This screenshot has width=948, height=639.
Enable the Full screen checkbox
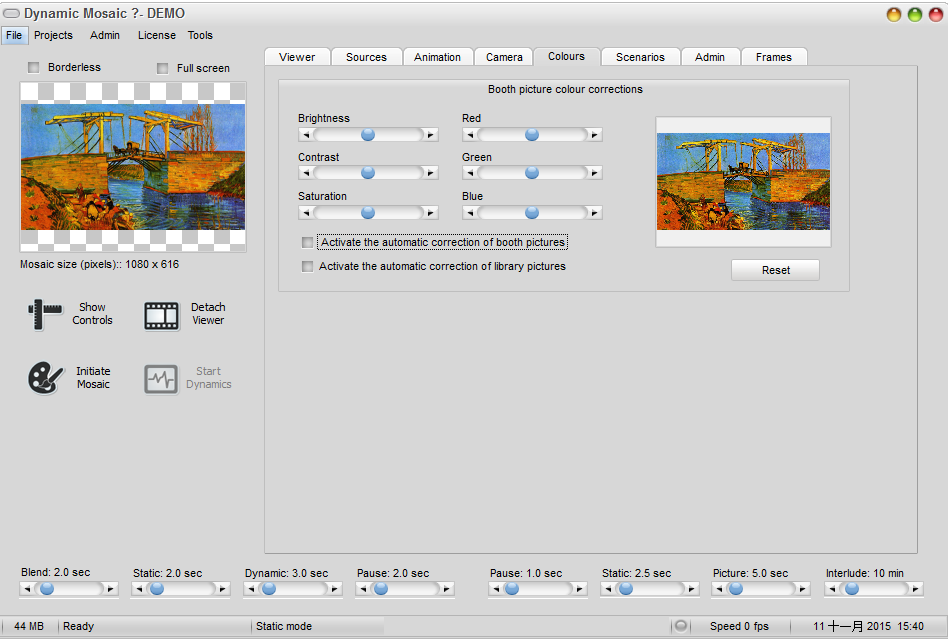pos(163,68)
